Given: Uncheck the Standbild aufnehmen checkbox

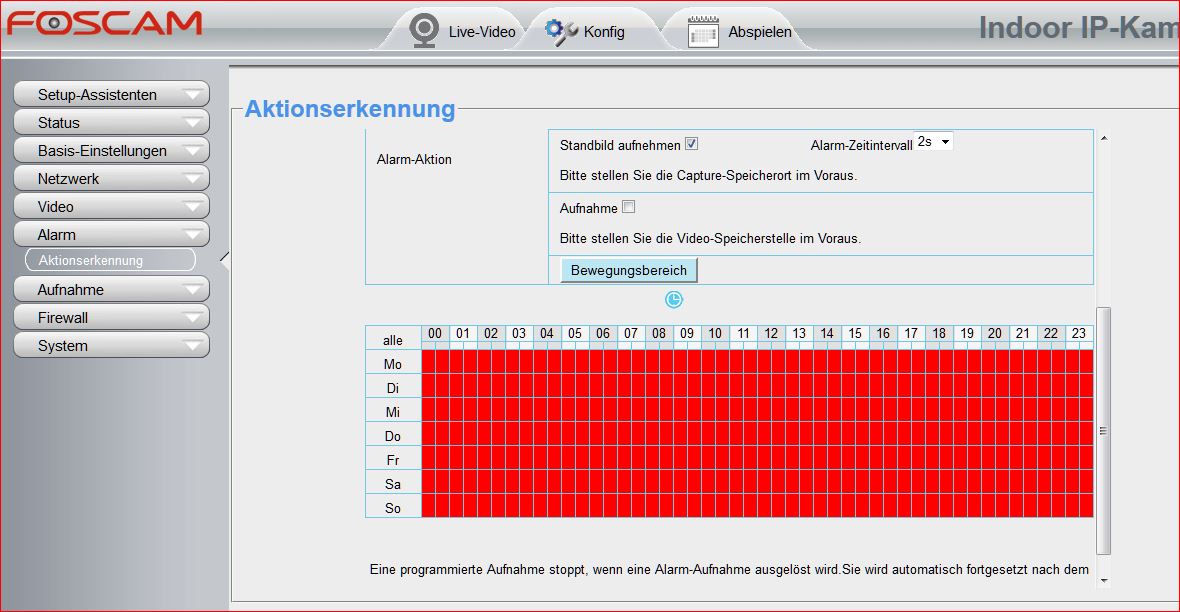Looking at the screenshot, I should (x=691, y=144).
